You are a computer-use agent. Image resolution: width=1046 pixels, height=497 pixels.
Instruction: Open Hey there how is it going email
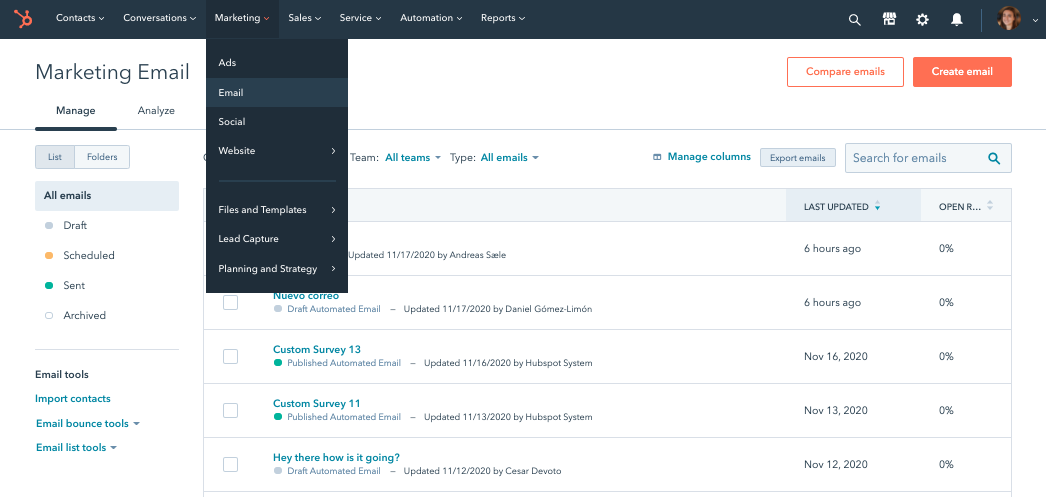[x=336, y=458]
